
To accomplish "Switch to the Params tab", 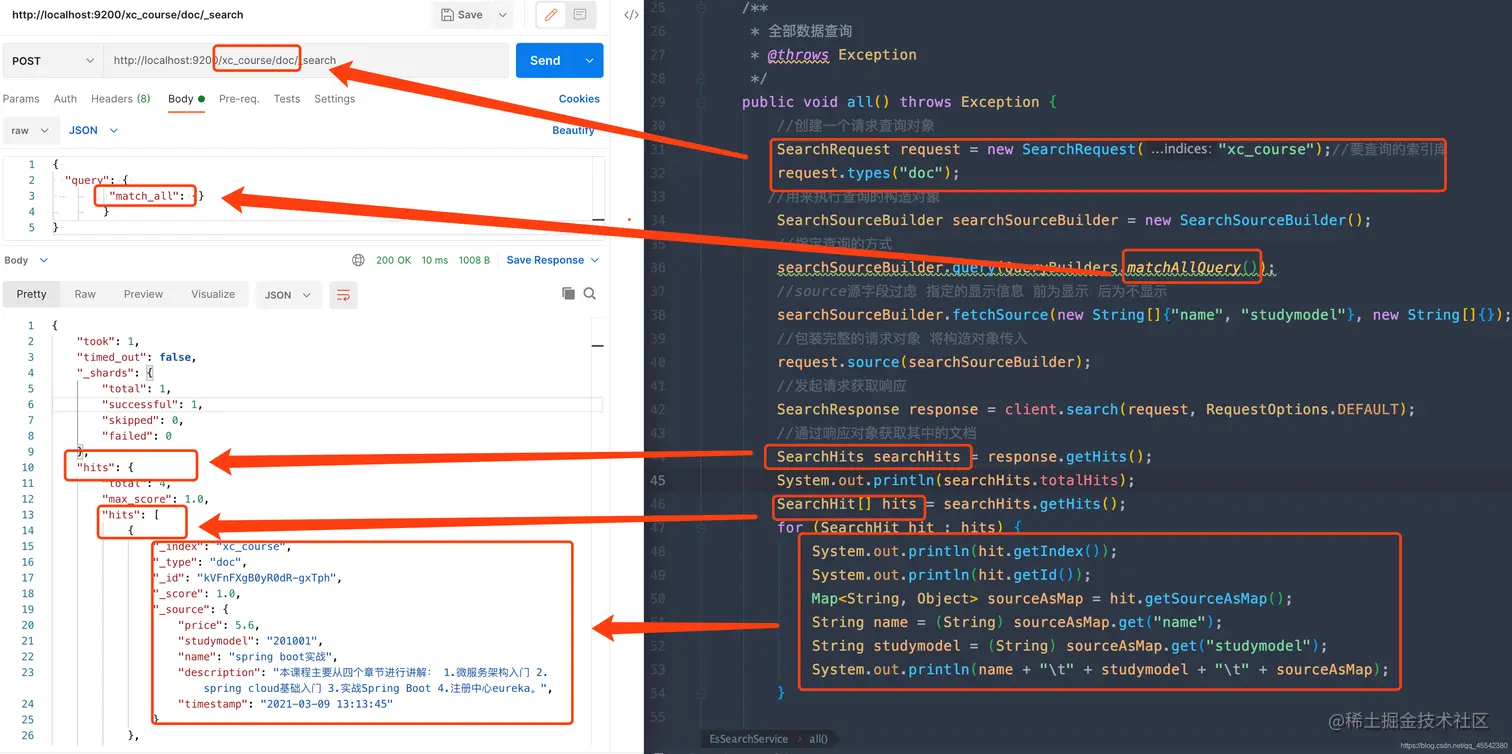I will (21, 99).
